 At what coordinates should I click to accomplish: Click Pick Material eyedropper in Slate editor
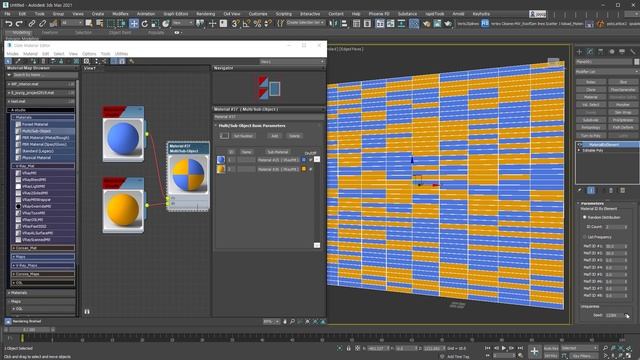[x=18, y=61]
